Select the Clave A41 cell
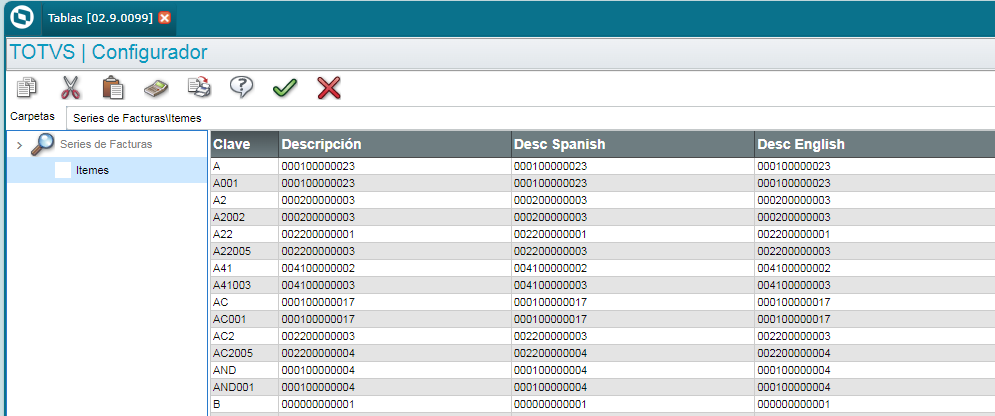995x416 pixels. point(244,268)
